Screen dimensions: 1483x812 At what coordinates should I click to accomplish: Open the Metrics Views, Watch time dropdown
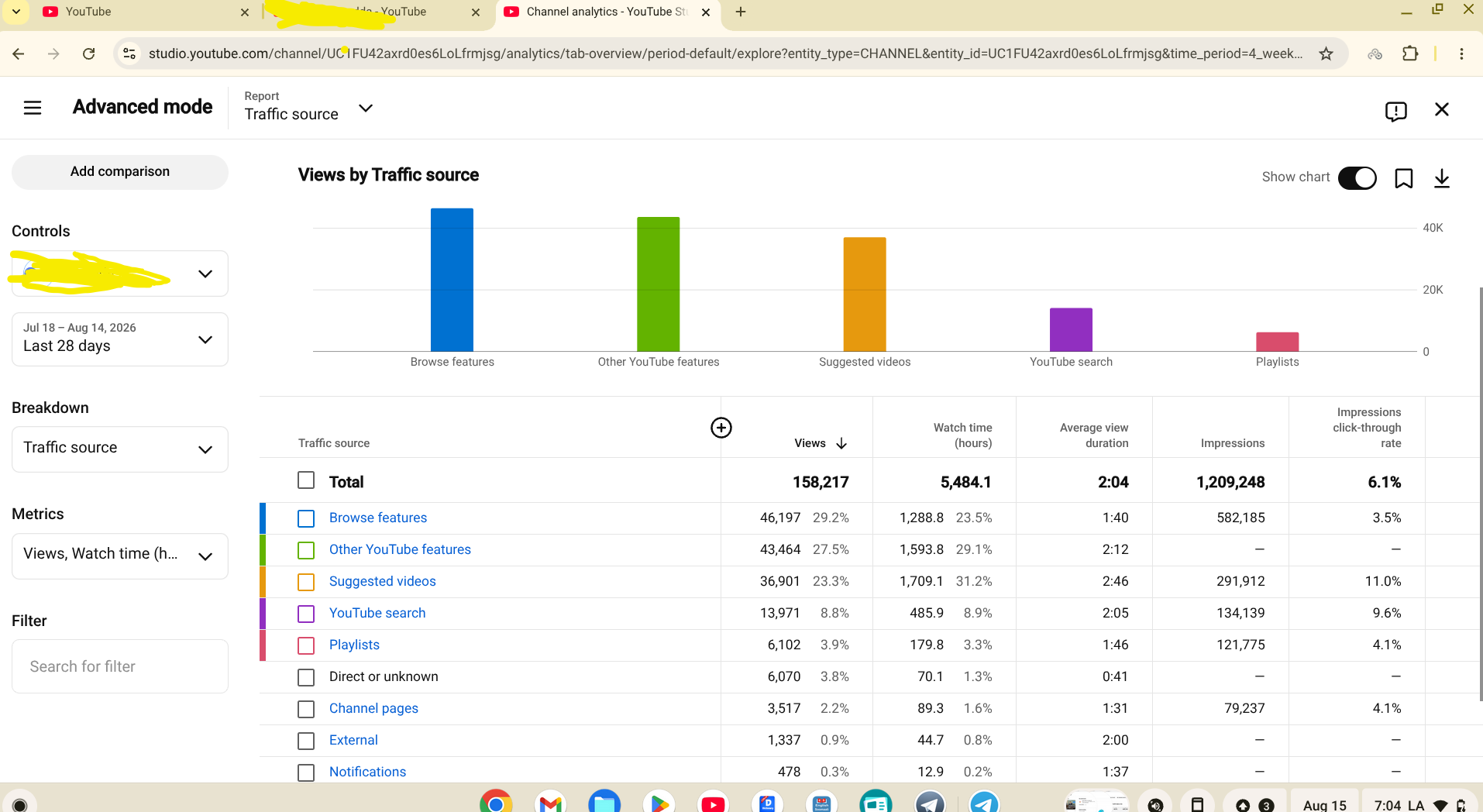120,556
